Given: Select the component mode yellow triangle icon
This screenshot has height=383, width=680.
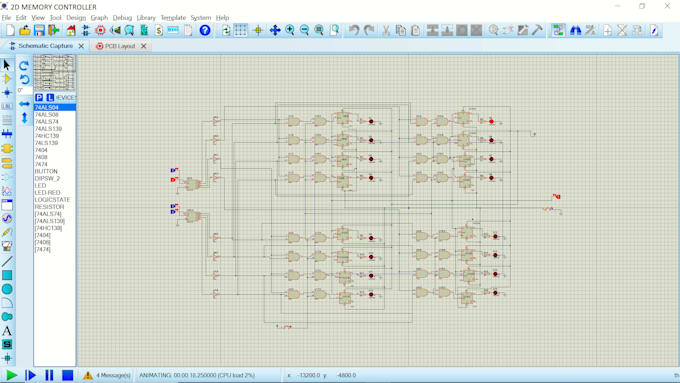Looking at the screenshot, I should tap(7, 79).
